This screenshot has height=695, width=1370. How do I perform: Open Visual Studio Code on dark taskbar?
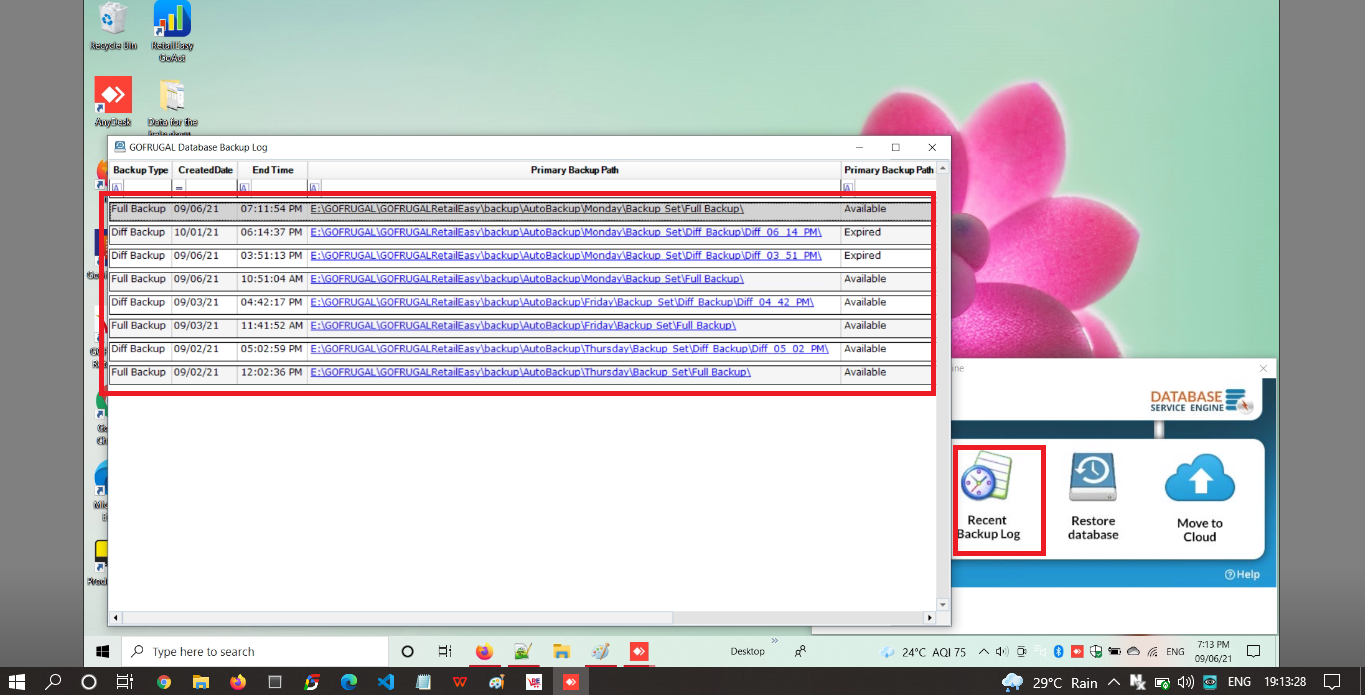386,682
